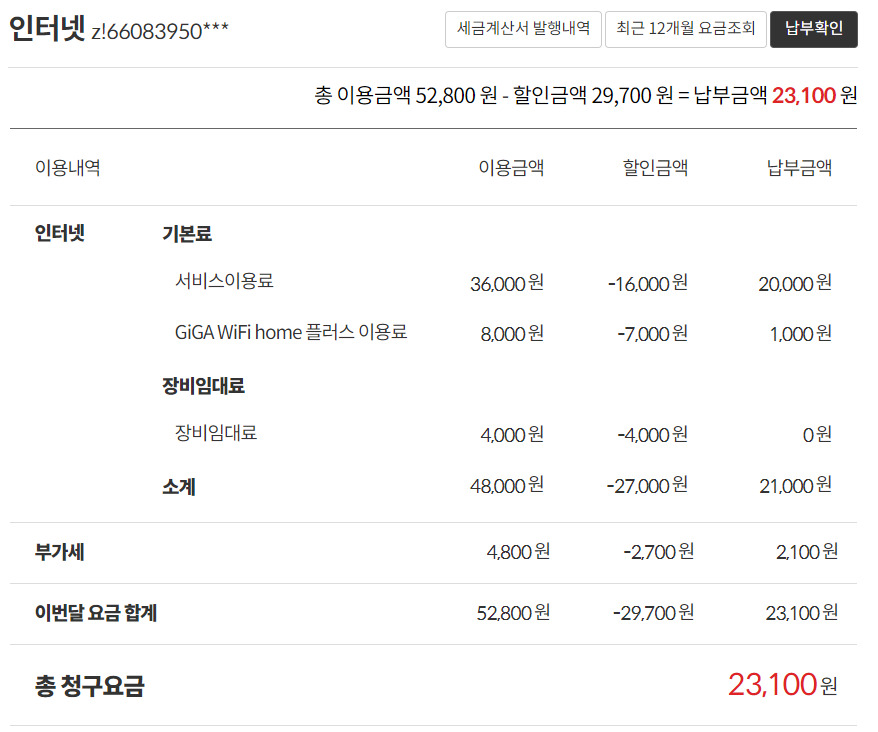Click the 이용금액 column header

click(x=511, y=167)
